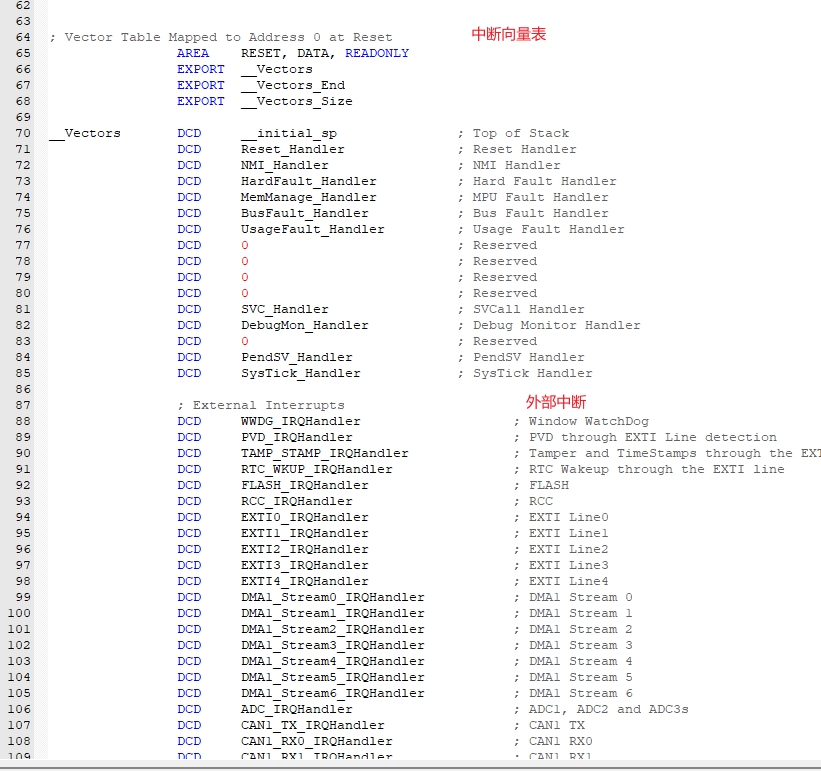This screenshot has height=771, width=821.
Task: Click the 'ADC1, ADC2 and ADC3s' comment
Action: 608,709
